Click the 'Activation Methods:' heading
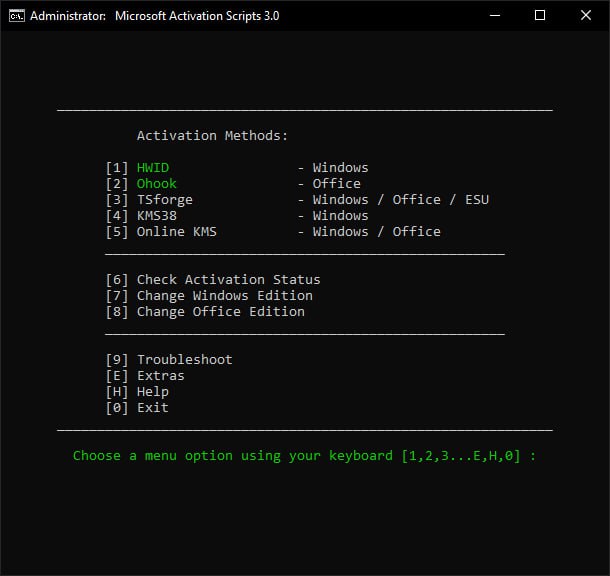This screenshot has width=610, height=576. coord(212,136)
